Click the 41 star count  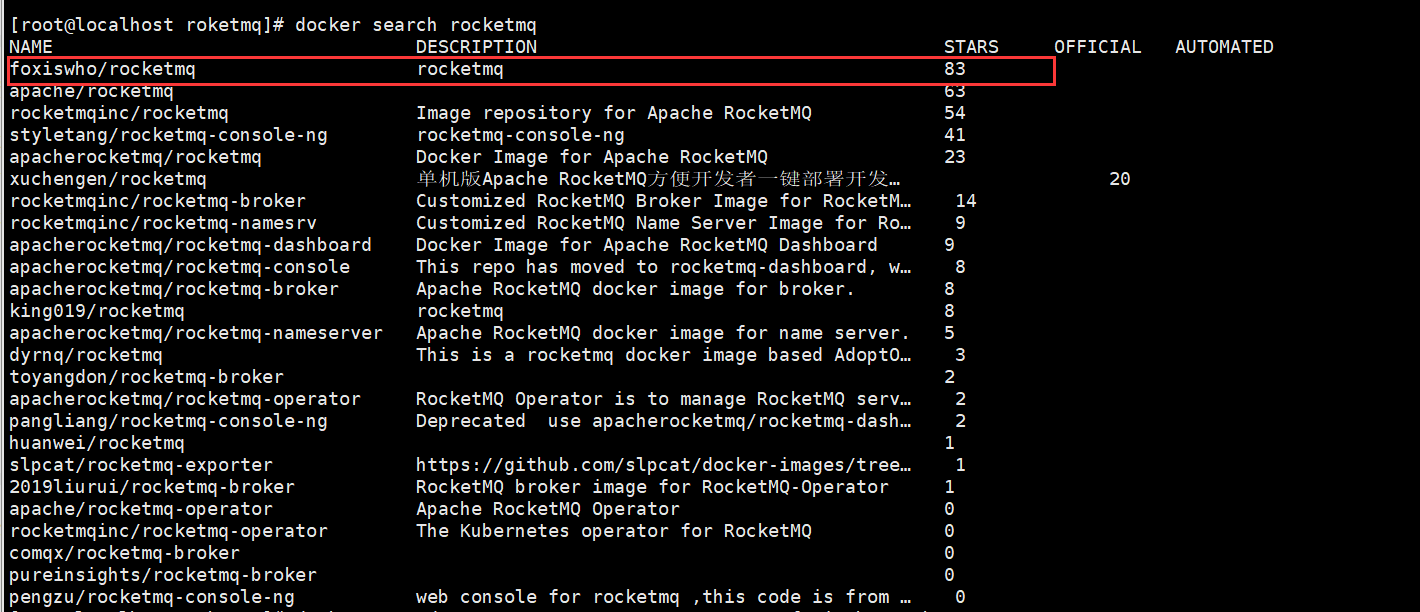click(955, 135)
